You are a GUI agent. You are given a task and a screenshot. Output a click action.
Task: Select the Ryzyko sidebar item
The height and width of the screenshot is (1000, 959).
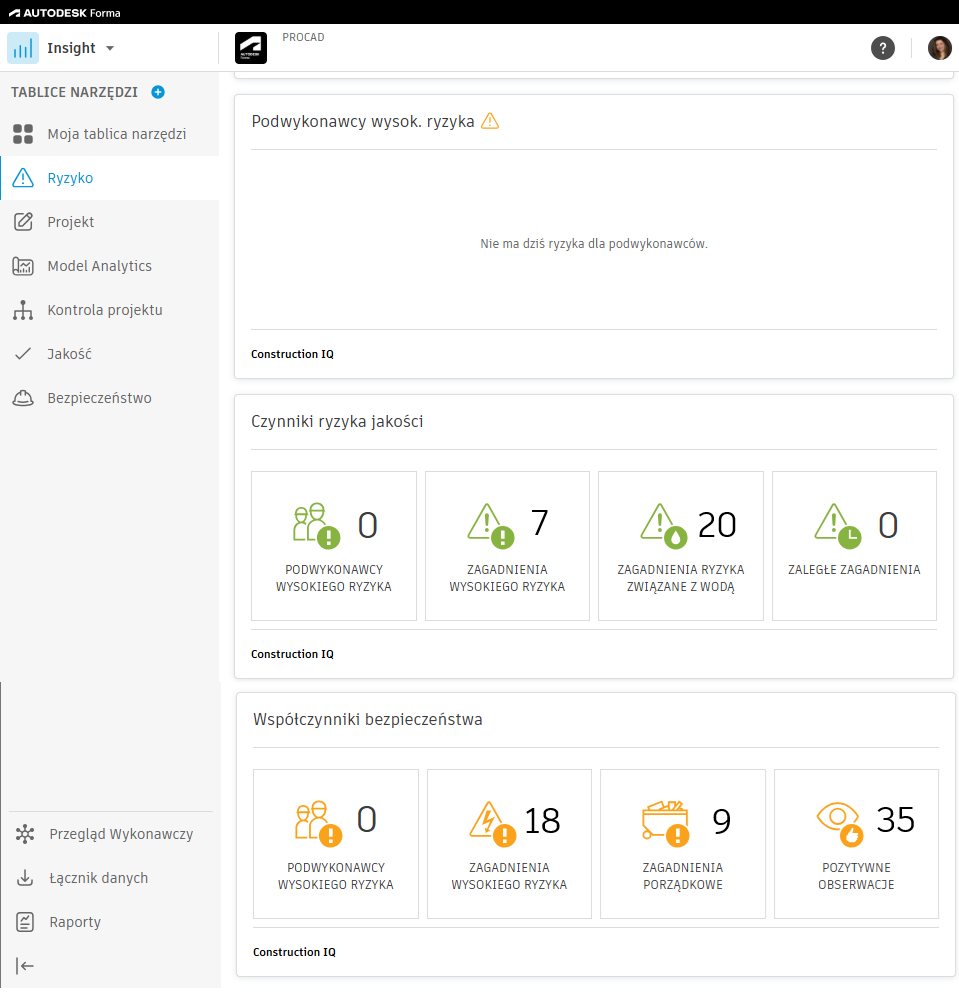point(110,178)
